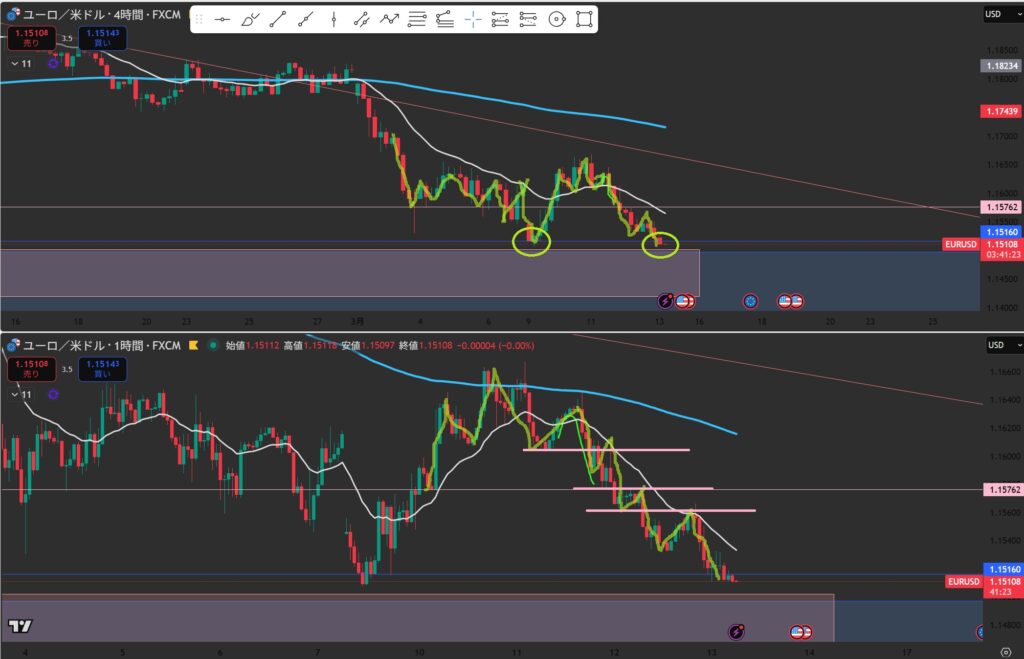The height and width of the screenshot is (659, 1024).
Task: Select the circle drawing tool
Action: point(557,19)
